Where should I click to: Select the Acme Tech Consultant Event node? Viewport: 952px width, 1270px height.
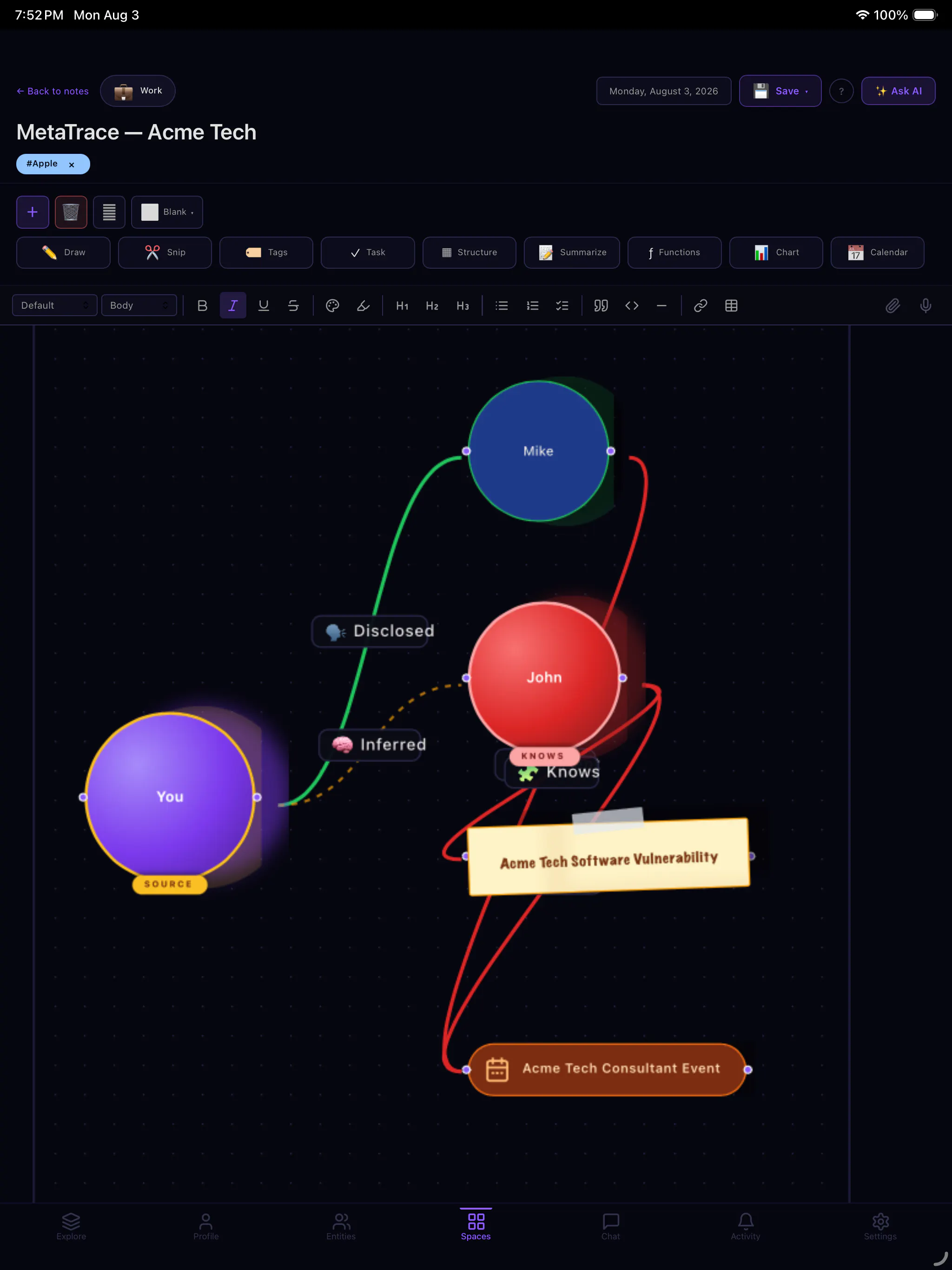607,1069
